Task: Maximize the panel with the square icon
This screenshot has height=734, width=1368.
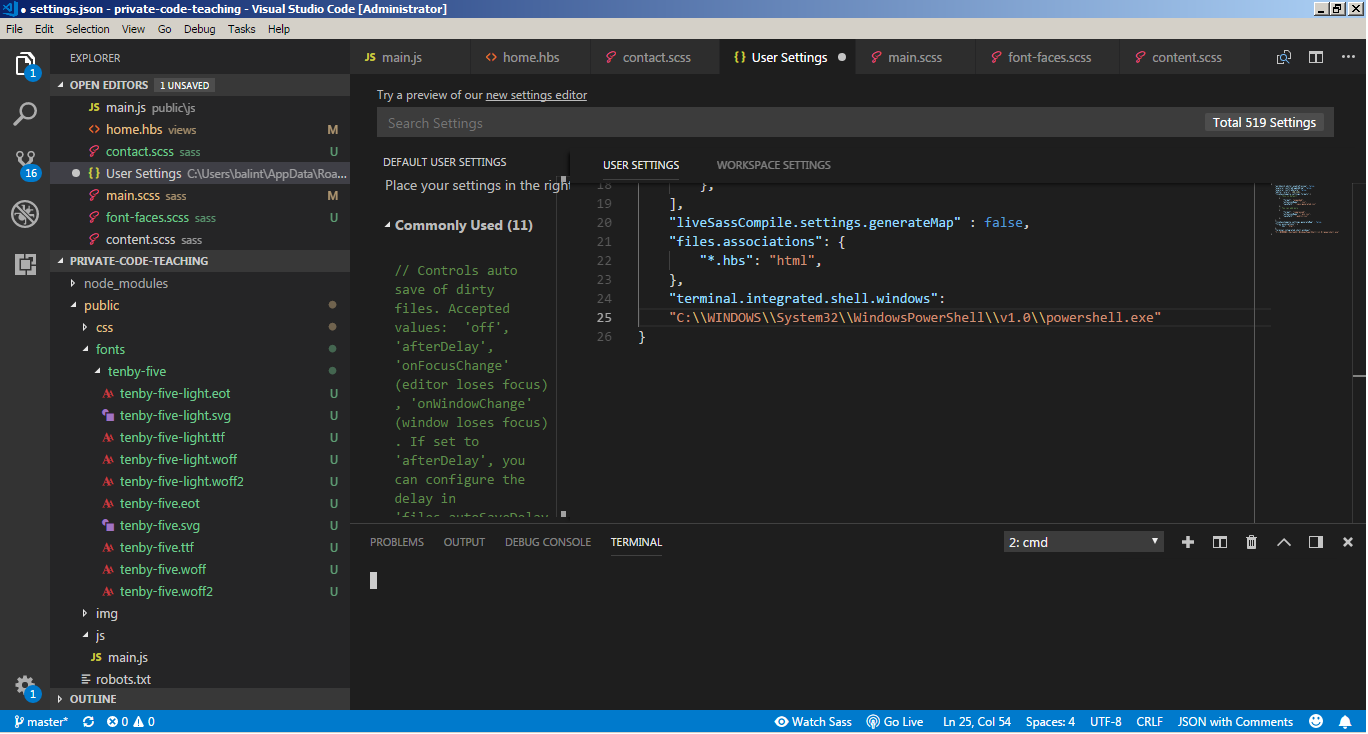Action: [x=1315, y=542]
